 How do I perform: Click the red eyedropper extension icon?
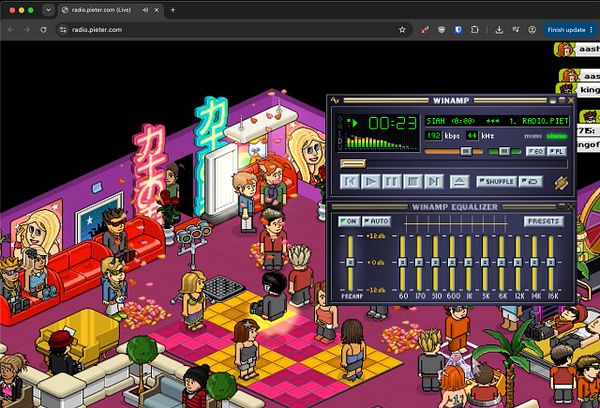[x=425, y=29]
